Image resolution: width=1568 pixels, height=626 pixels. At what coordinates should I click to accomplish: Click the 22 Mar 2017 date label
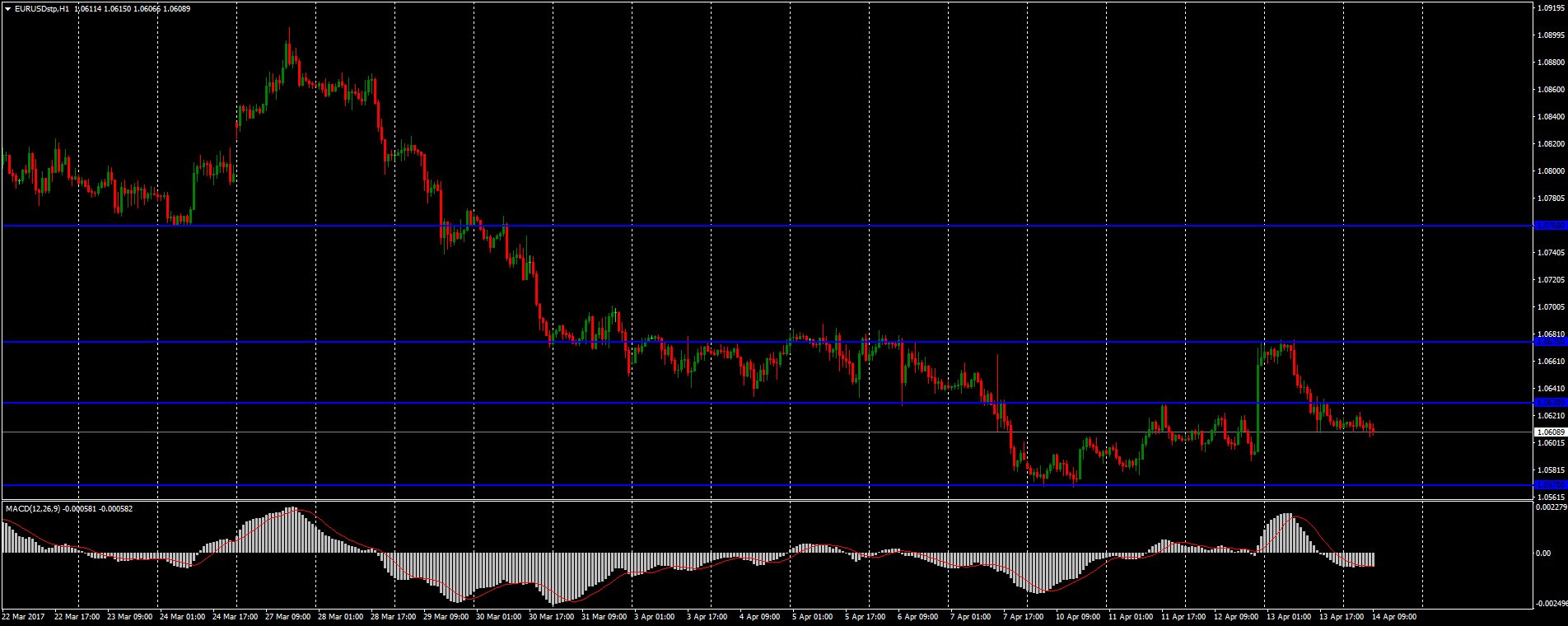[x=23, y=616]
